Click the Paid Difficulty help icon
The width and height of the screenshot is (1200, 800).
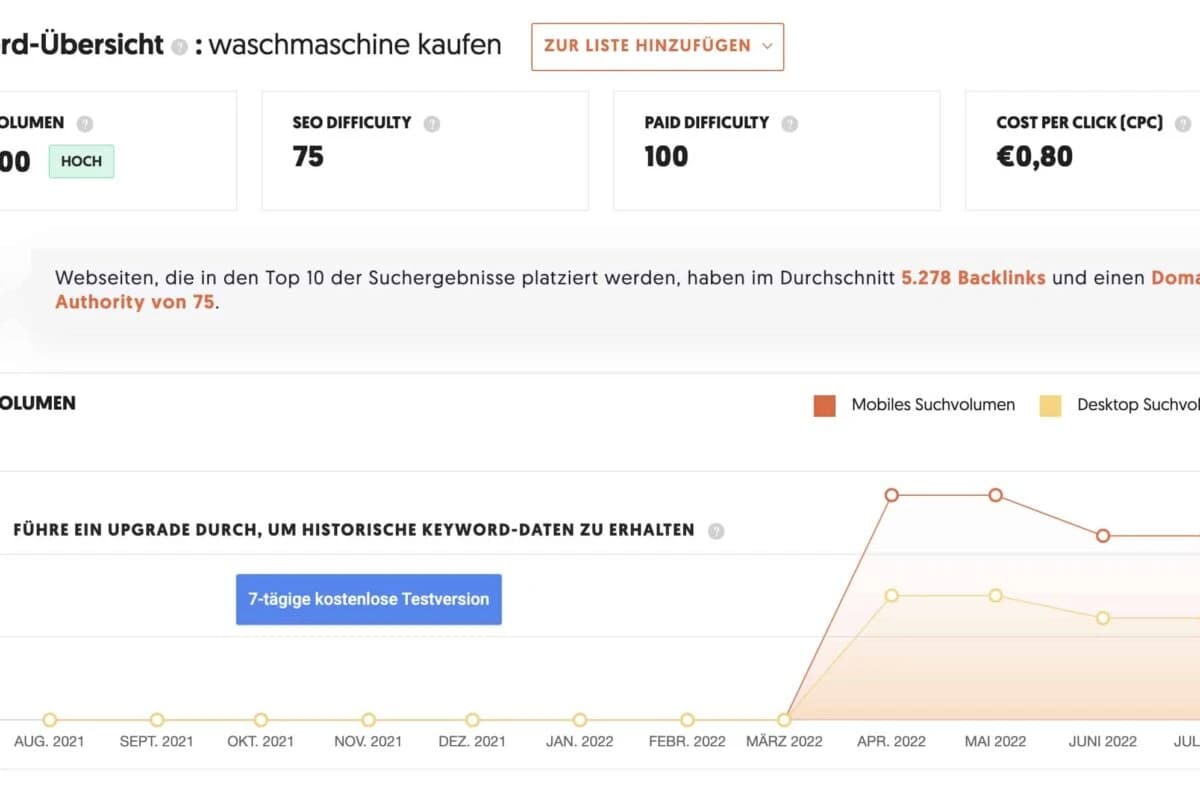790,122
